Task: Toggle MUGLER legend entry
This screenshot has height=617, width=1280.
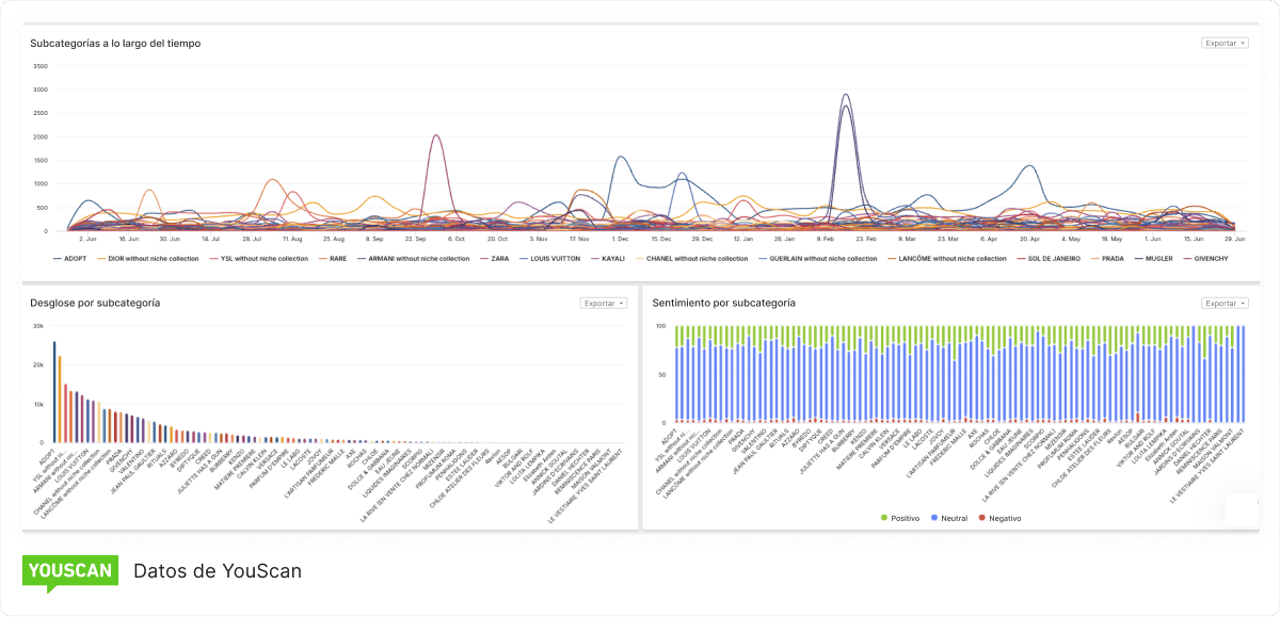Action: click(1153, 259)
